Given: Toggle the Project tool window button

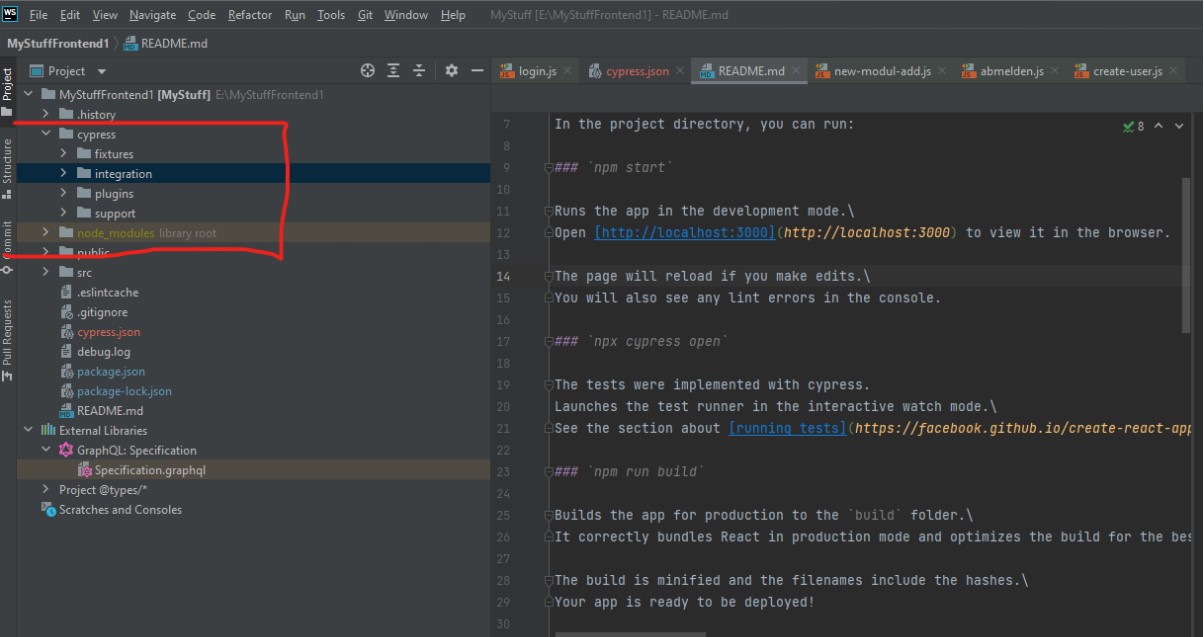Looking at the screenshot, I should 7,91.
